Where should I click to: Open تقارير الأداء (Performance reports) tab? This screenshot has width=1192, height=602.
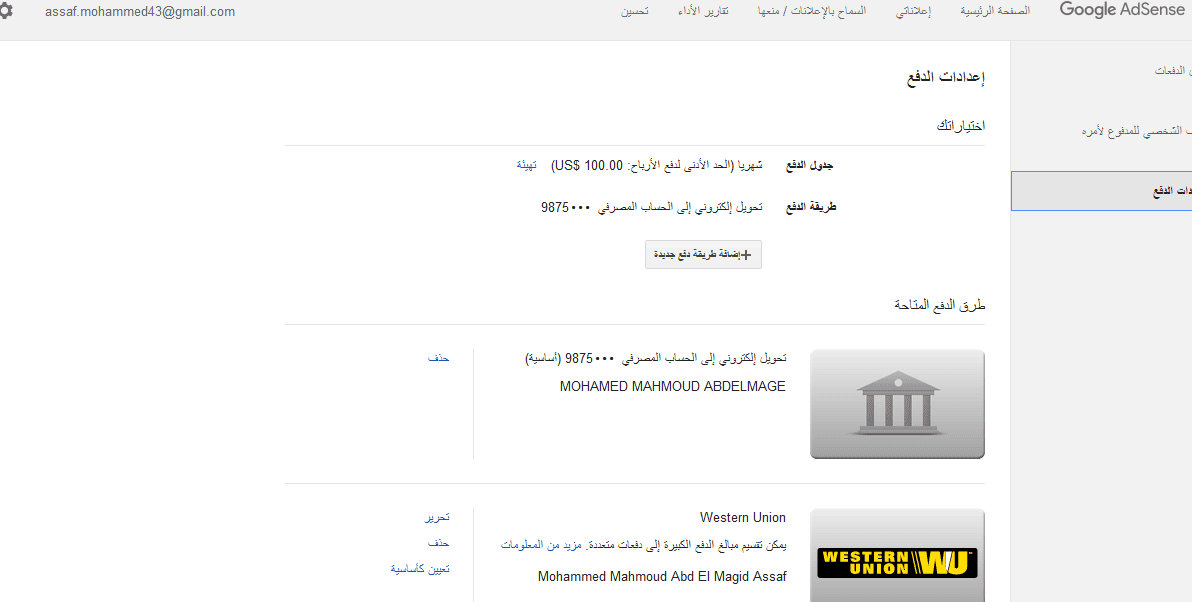pos(703,11)
